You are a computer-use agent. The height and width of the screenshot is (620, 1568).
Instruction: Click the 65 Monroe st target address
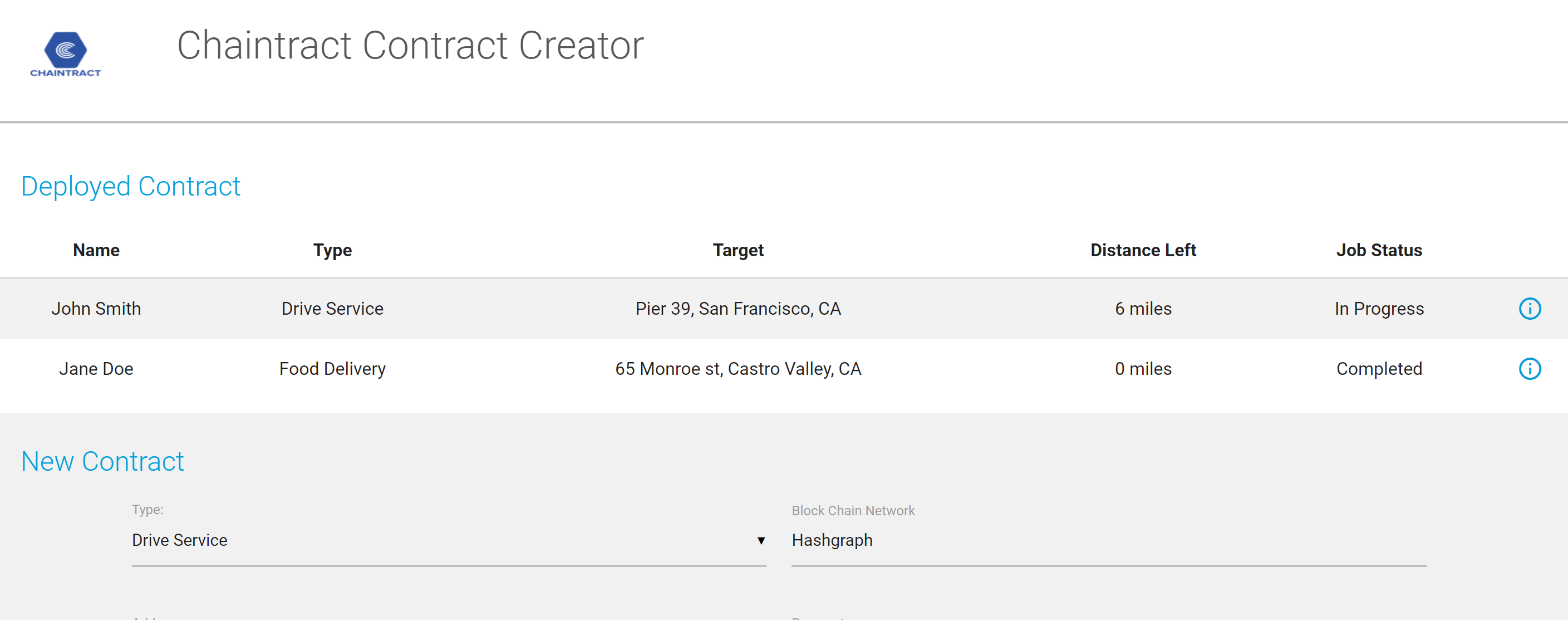(738, 369)
